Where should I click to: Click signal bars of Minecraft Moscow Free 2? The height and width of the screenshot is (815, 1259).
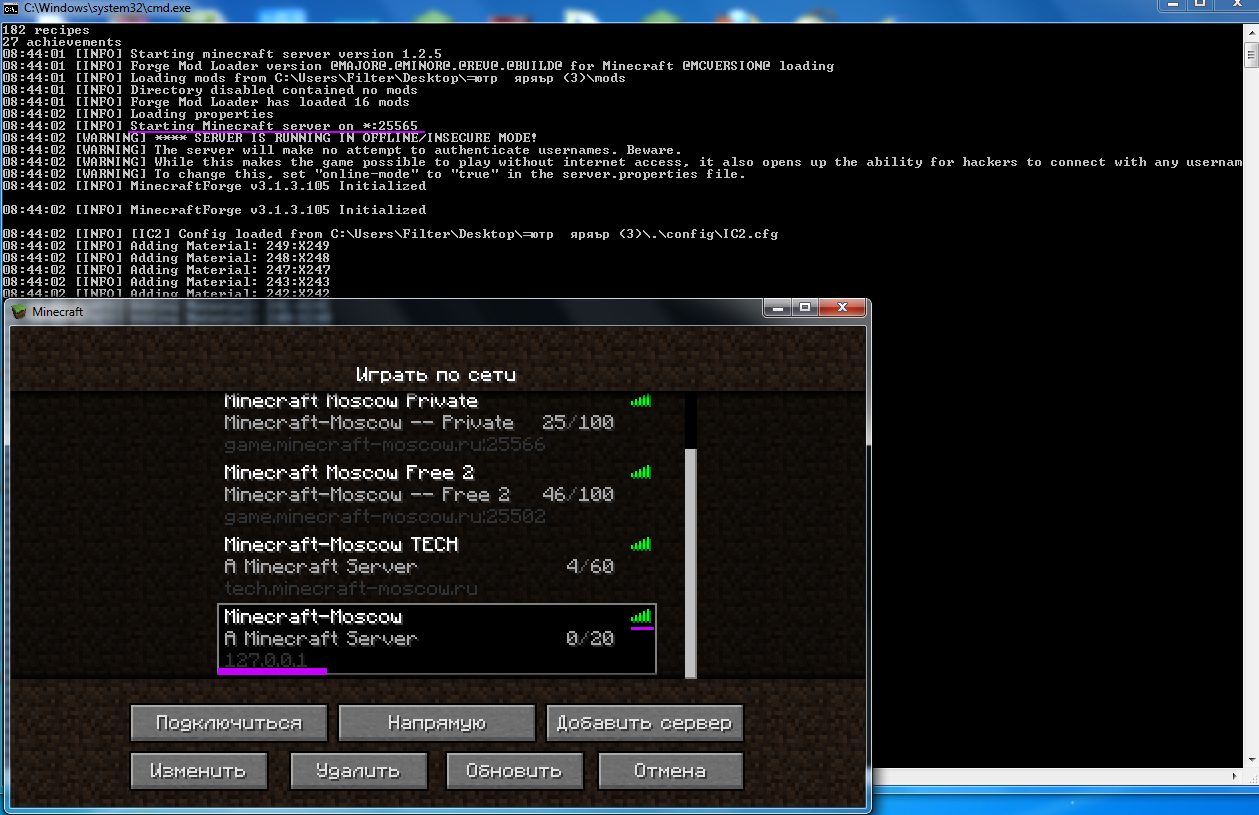[640, 472]
